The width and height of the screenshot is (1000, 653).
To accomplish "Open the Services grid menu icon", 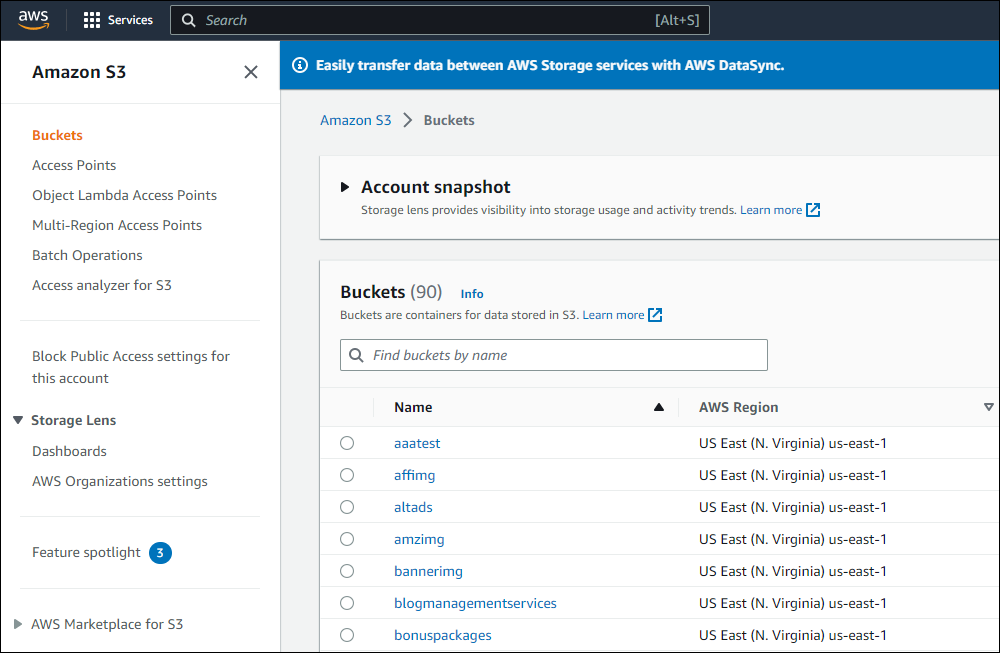I will point(92,20).
